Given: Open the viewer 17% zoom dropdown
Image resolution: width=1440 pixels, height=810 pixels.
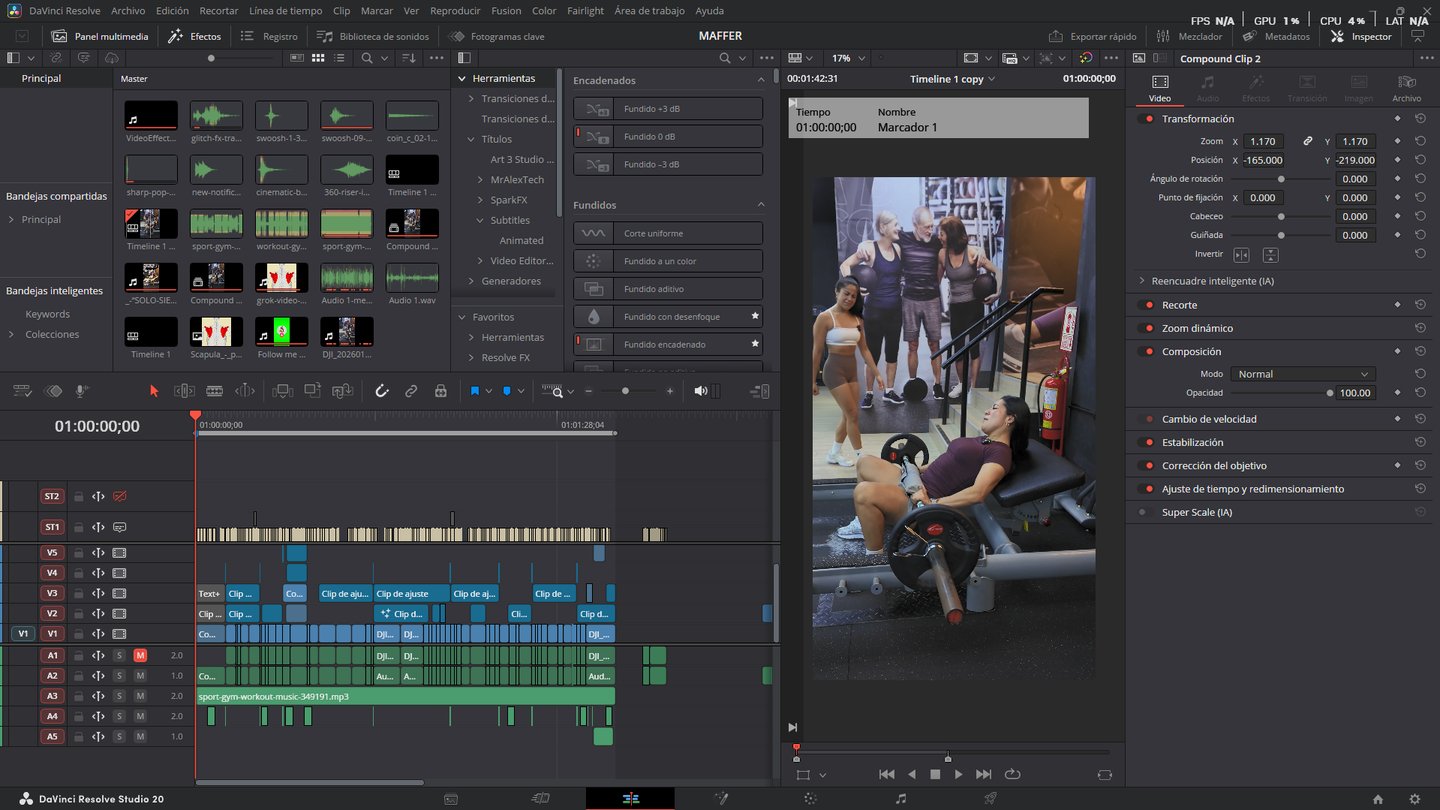Looking at the screenshot, I should [848, 58].
